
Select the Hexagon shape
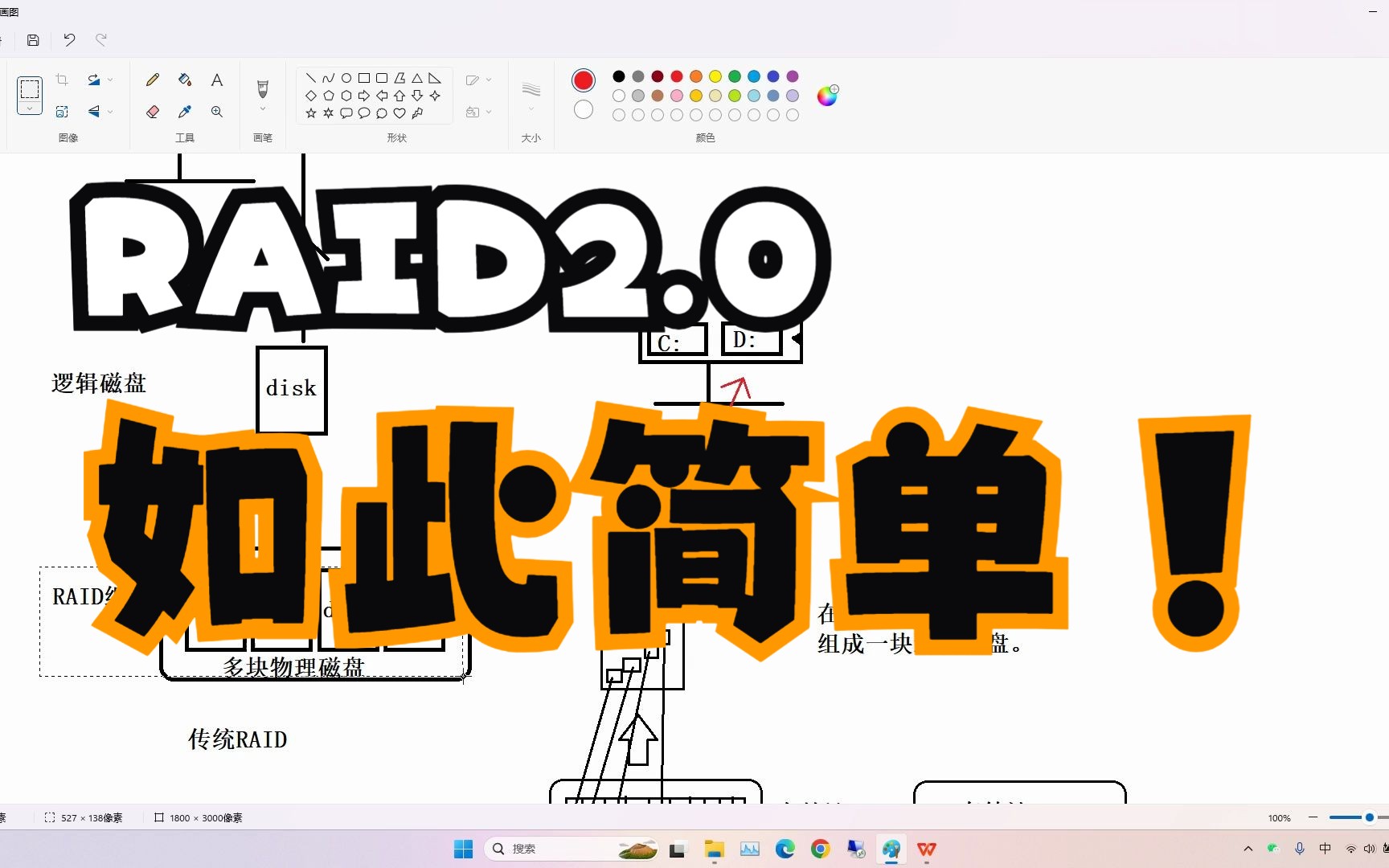click(346, 96)
